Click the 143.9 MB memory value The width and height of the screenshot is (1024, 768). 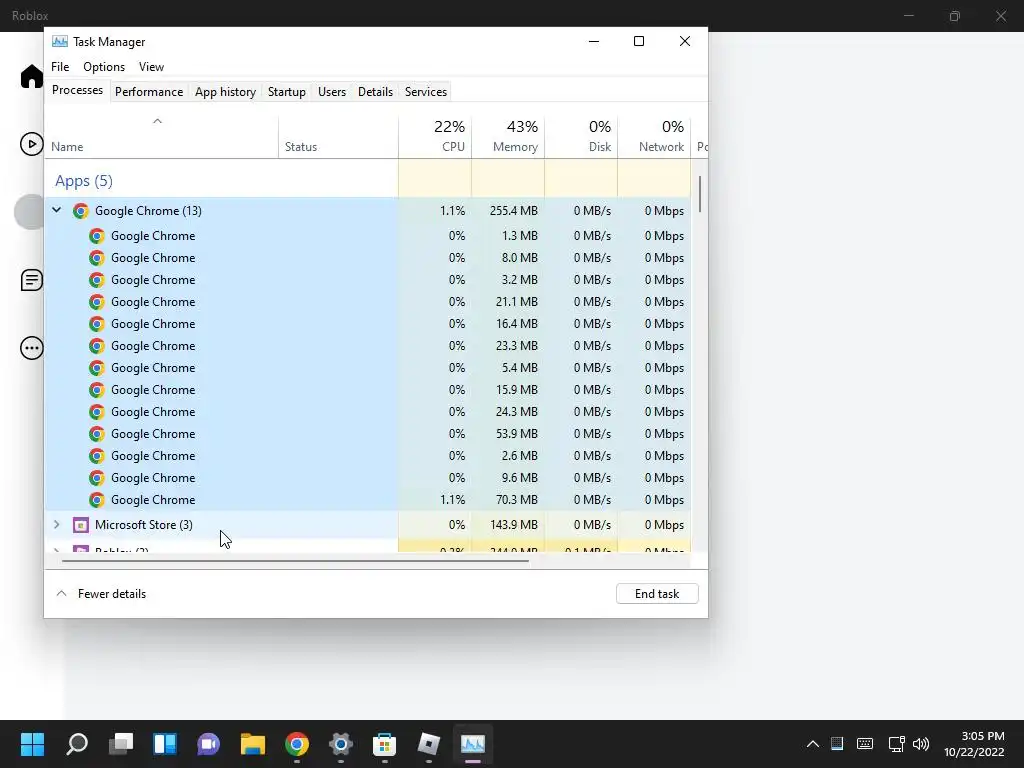point(514,525)
